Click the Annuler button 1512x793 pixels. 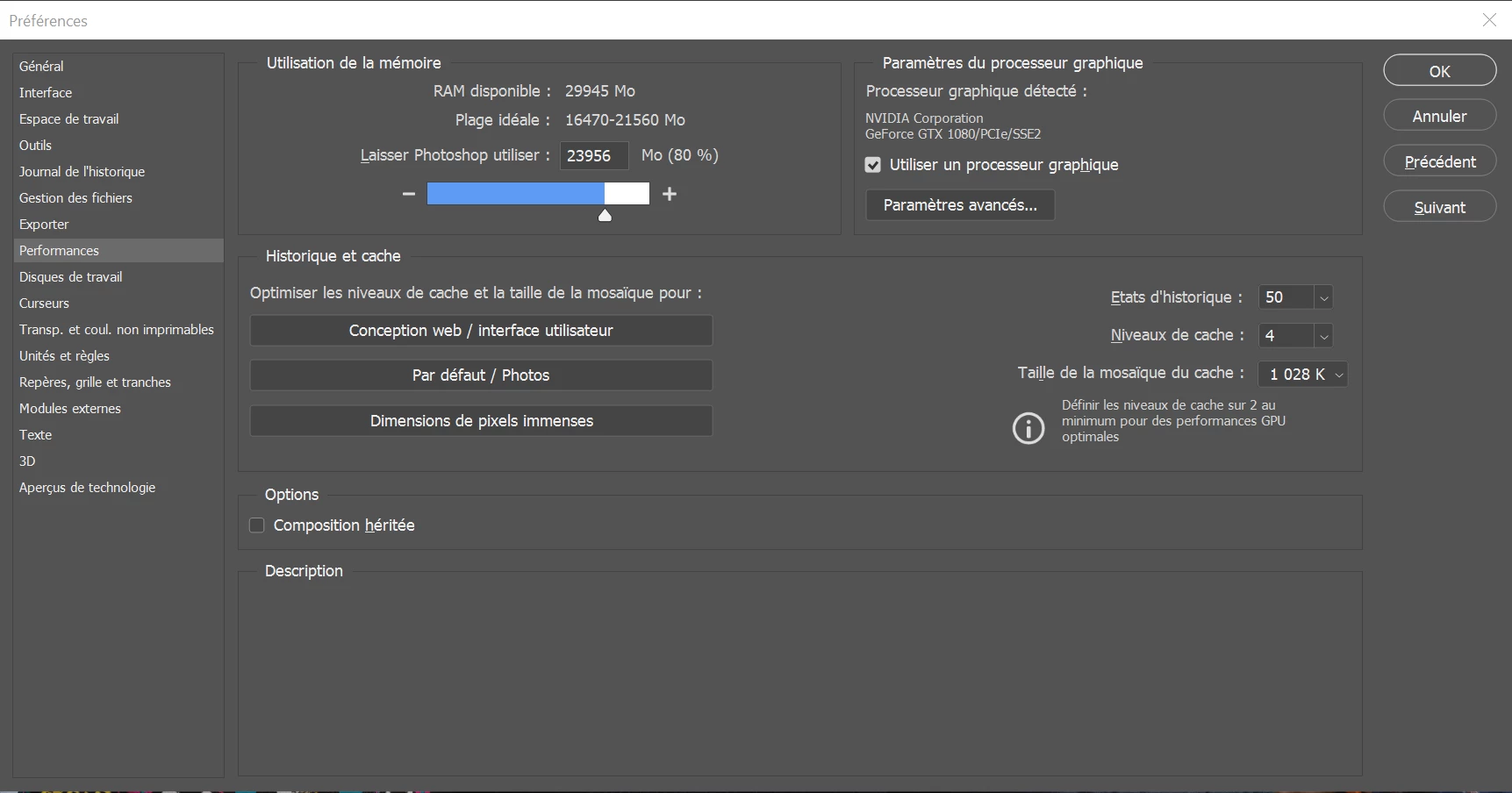(x=1440, y=116)
